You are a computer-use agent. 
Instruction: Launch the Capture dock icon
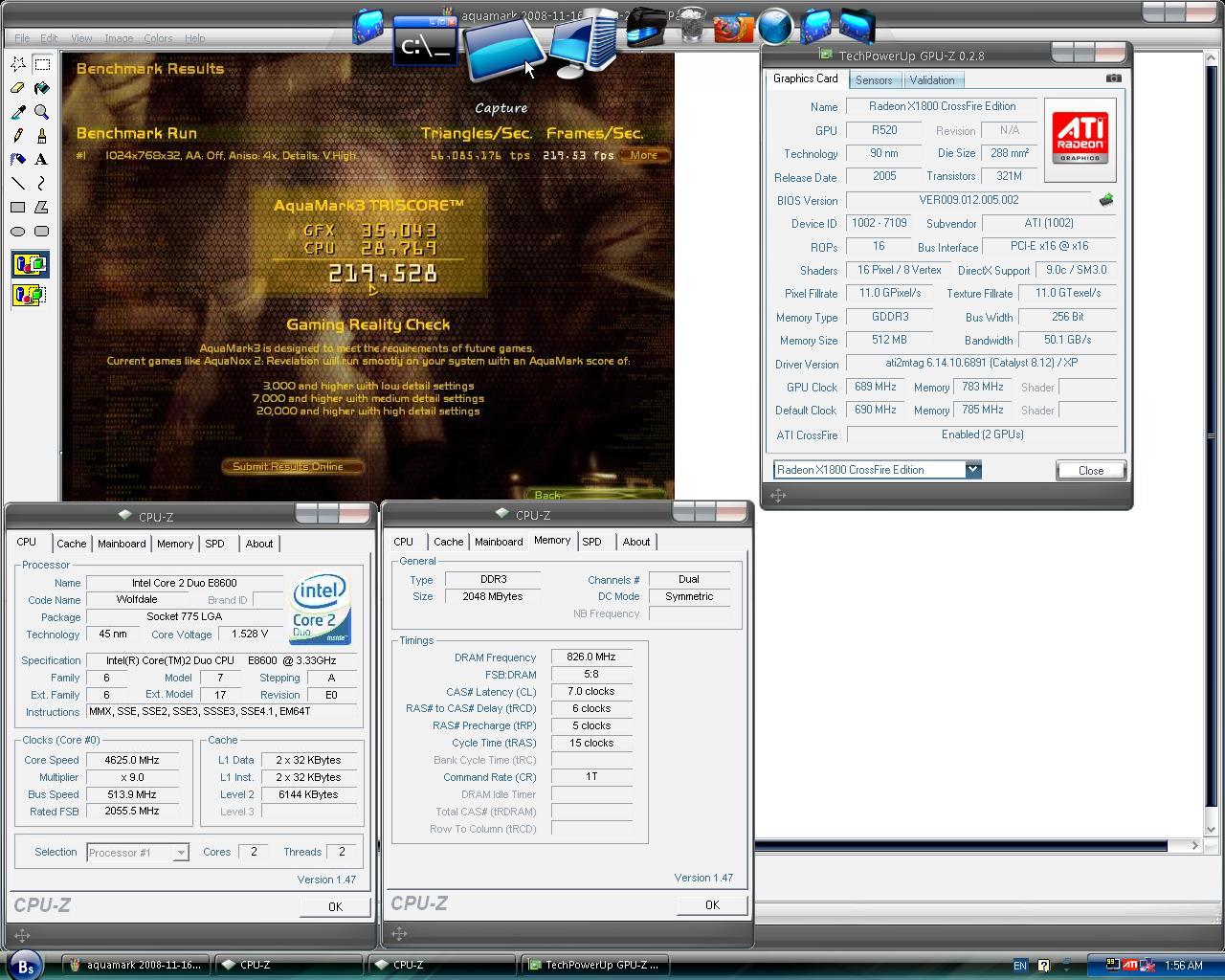(x=503, y=50)
